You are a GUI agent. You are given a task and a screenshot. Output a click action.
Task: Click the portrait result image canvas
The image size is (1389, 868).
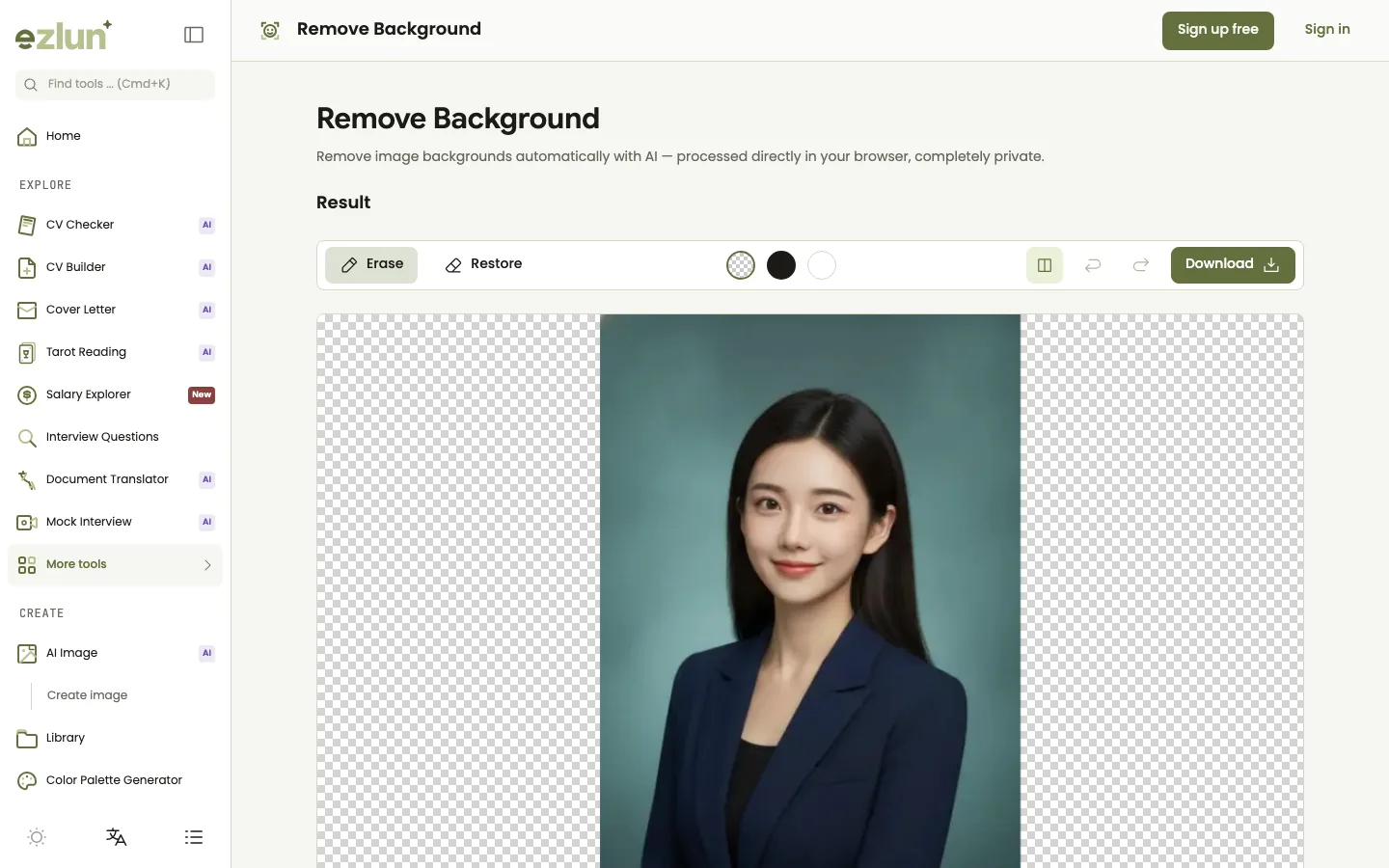(x=810, y=591)
